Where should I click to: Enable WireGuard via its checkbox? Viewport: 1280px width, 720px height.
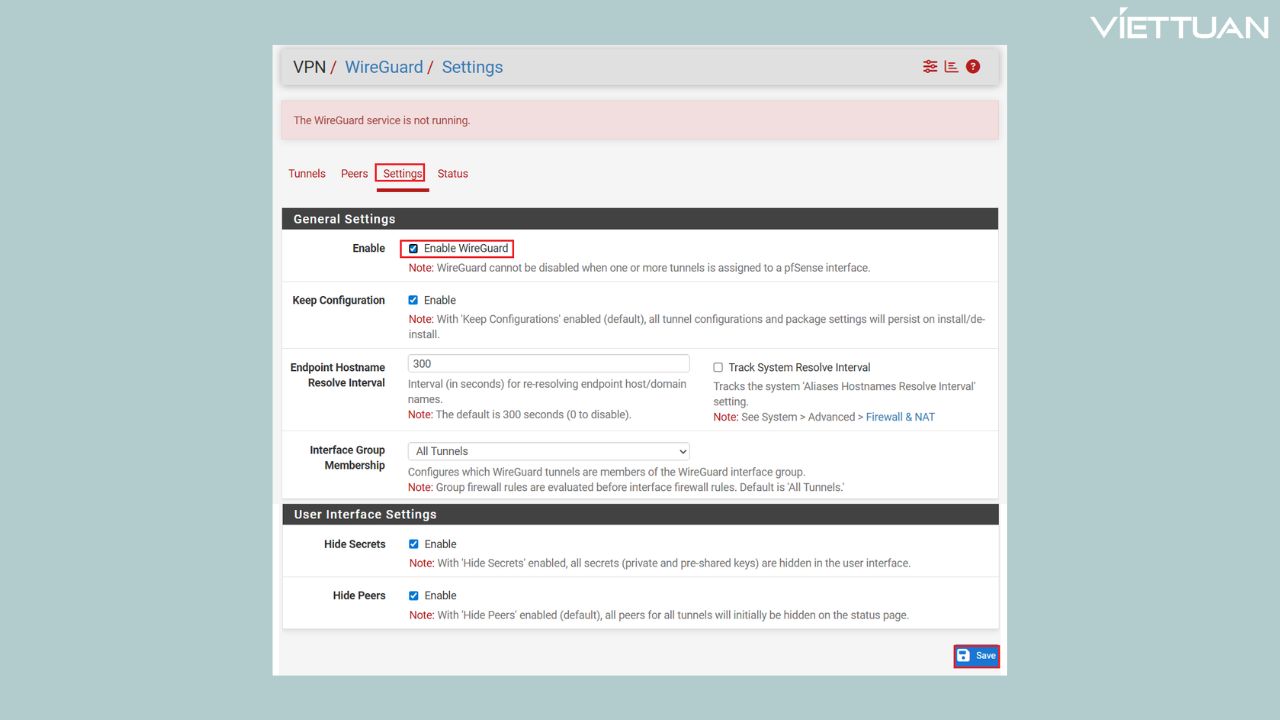pos(413,248)
